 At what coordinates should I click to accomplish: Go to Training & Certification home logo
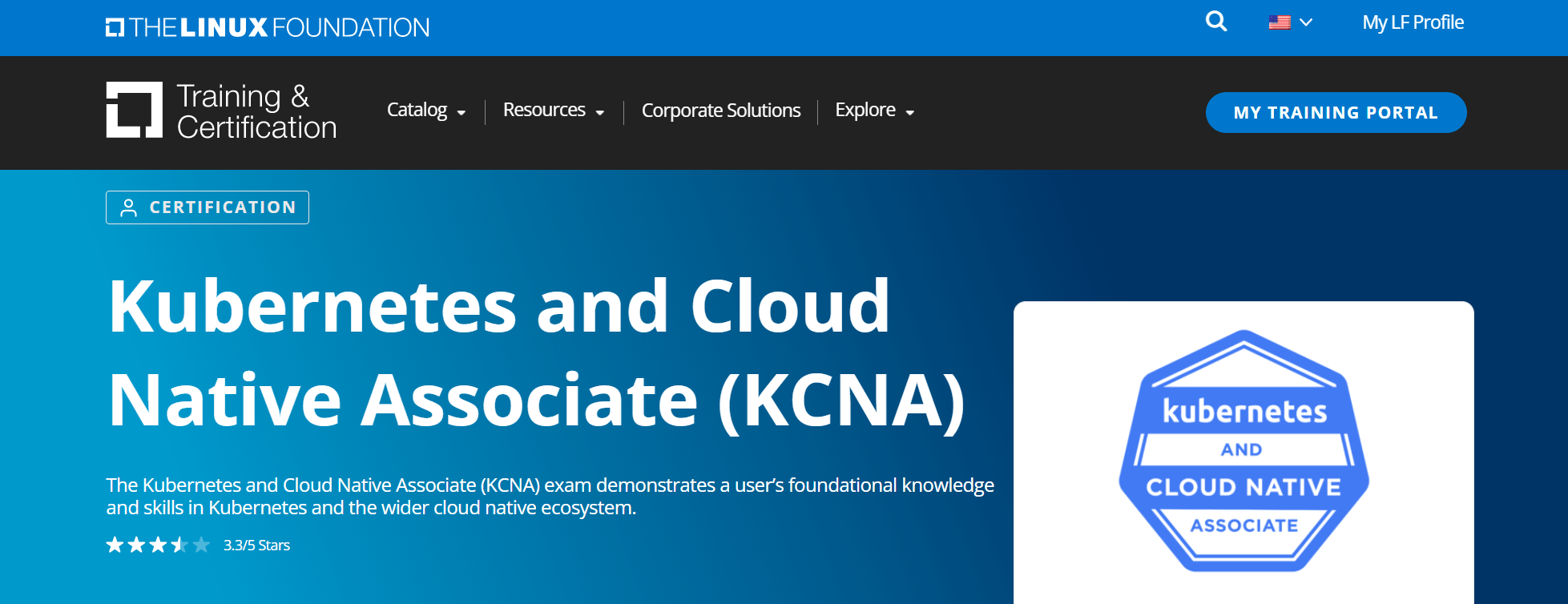(x=221, y=111)
